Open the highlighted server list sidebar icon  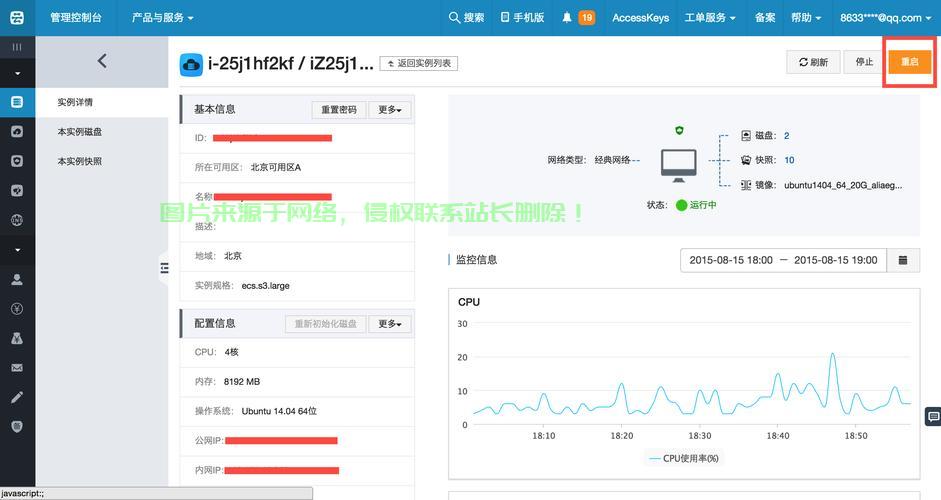pyautogui.click(x=17, y=102)
